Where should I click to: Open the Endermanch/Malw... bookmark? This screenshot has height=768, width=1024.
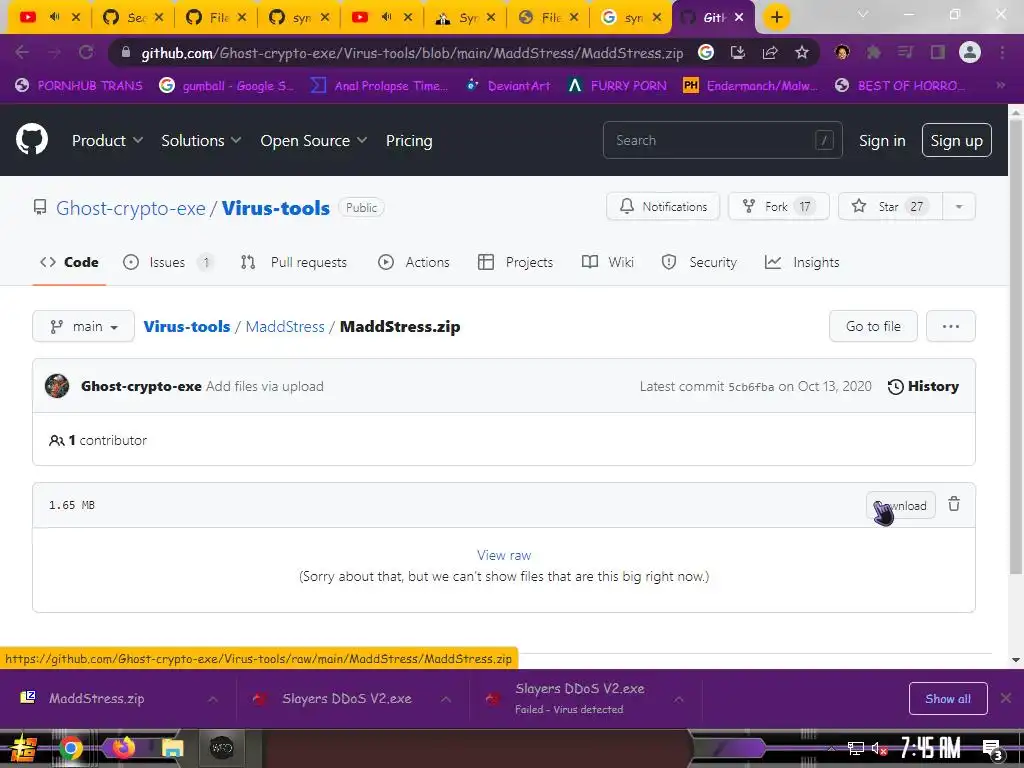[750, 86]
